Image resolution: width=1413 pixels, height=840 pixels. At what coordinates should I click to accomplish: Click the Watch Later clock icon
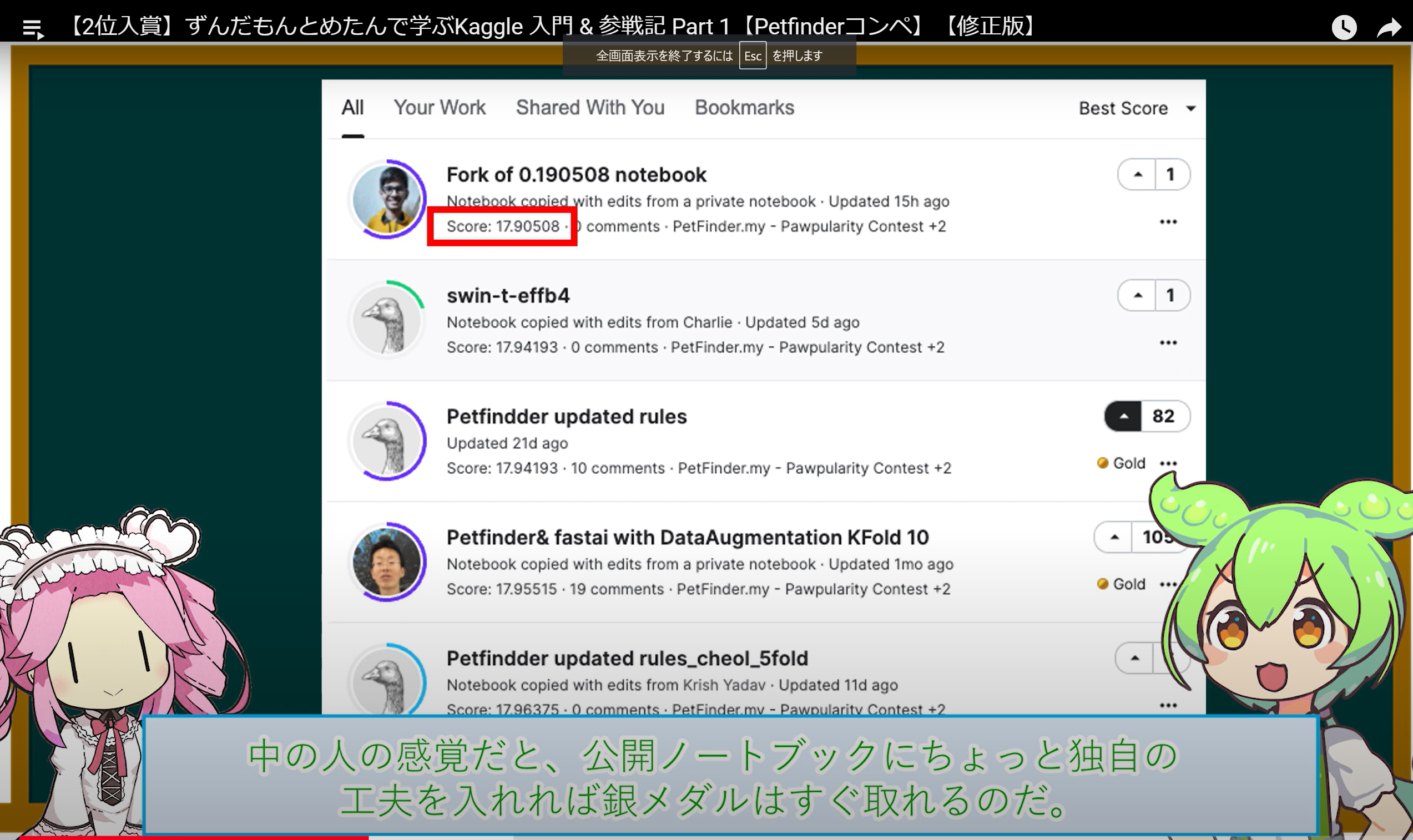click(1345, 27)
